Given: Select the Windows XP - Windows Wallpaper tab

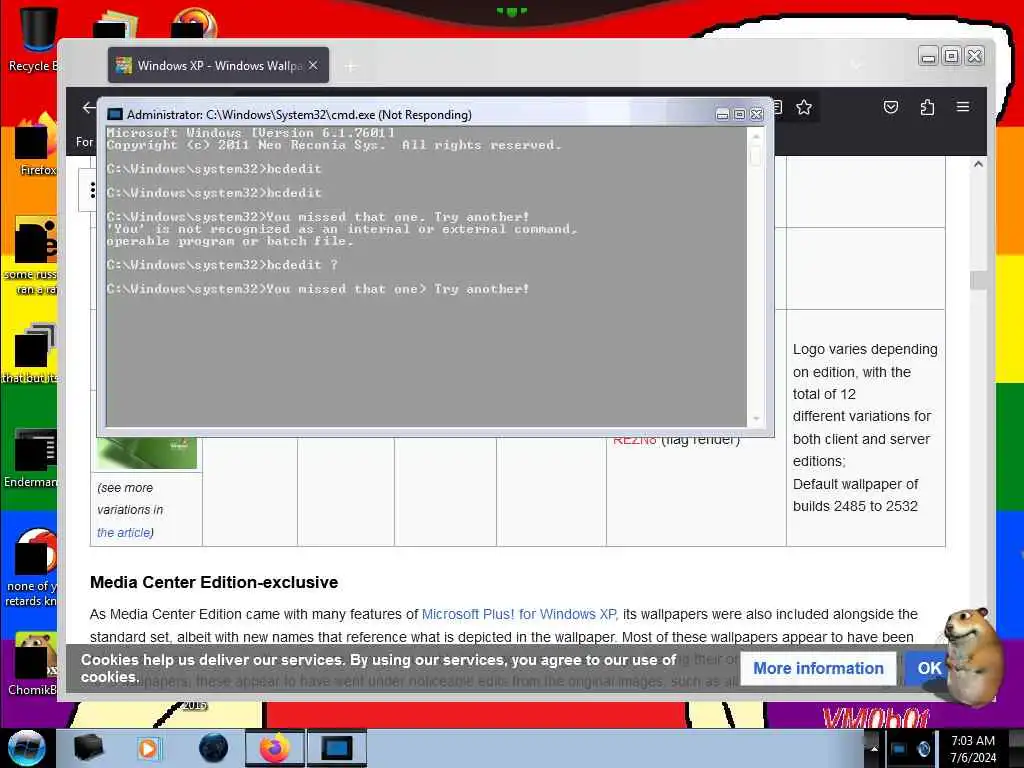Looking at the screenshot, I should point(218,65).
